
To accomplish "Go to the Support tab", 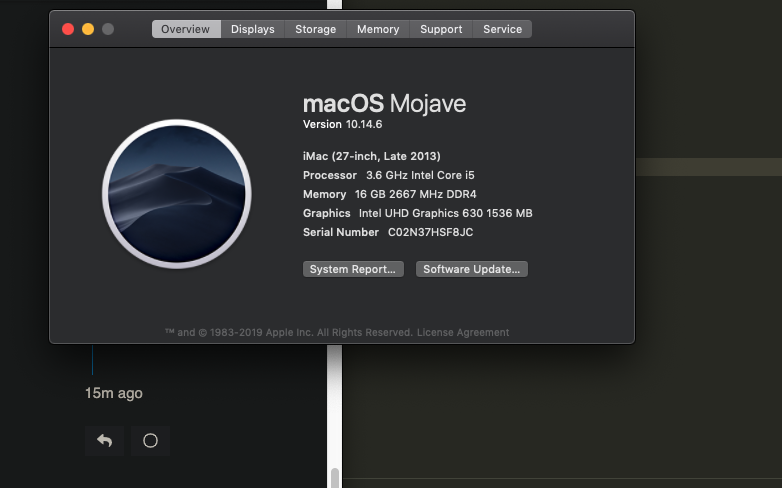I will click(x=441, y=29).
